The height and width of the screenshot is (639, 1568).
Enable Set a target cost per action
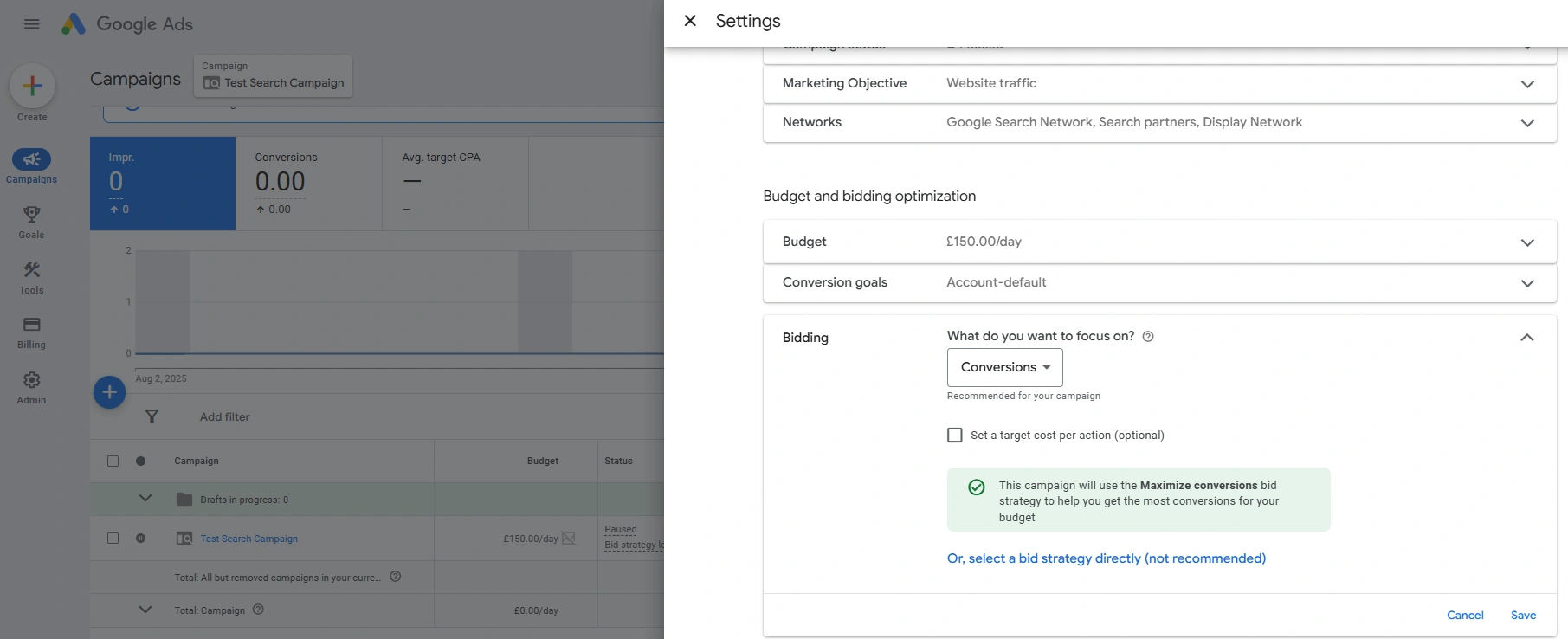(x=955, y=436)
